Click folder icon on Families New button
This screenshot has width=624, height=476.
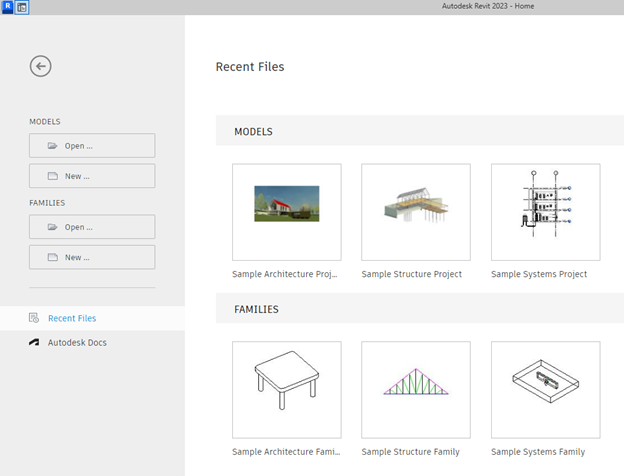tap(52, 257)
